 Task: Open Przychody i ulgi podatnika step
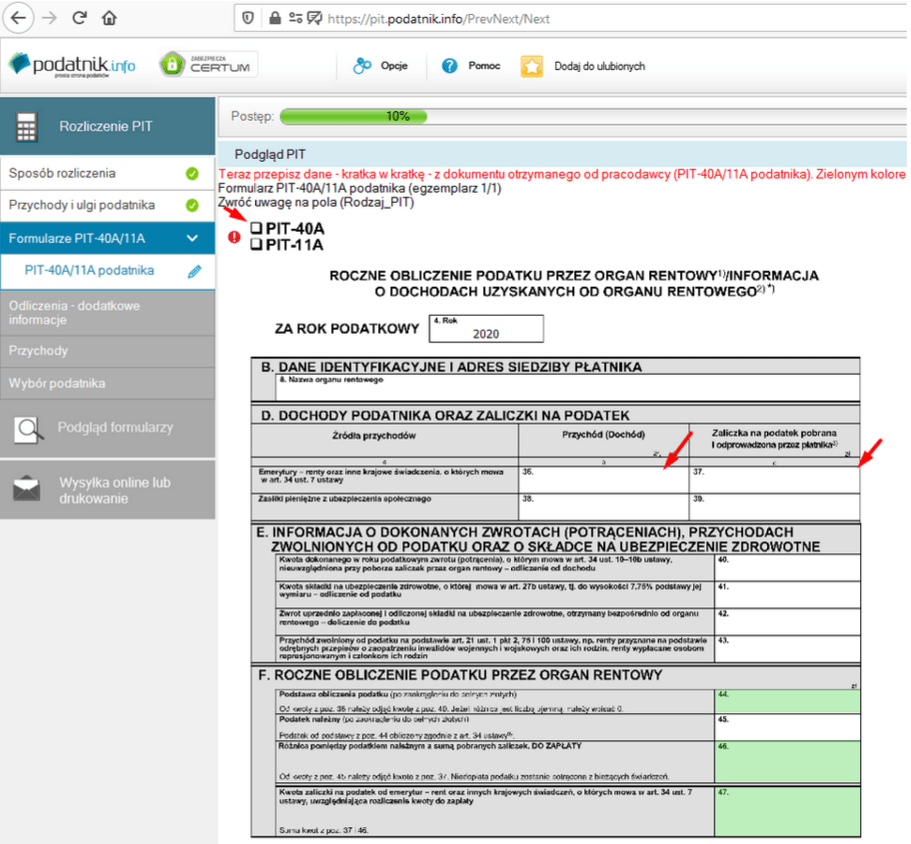pyautogui.click(x=107, y=205)
